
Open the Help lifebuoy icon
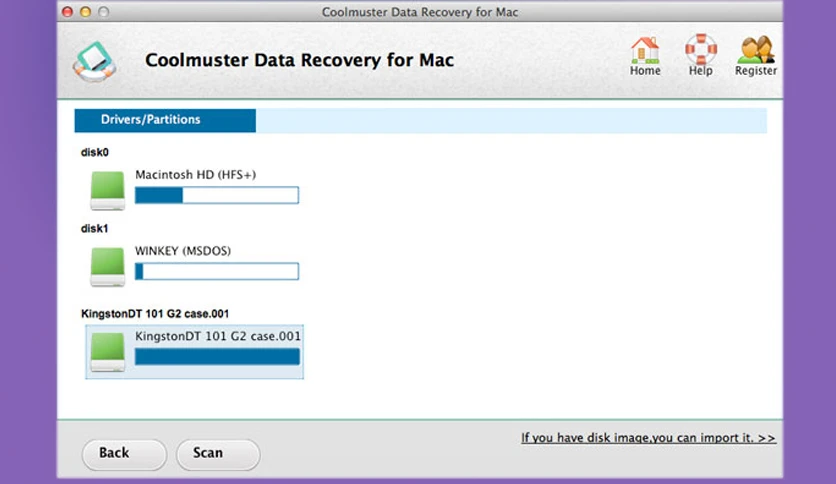tap(701, 49)
